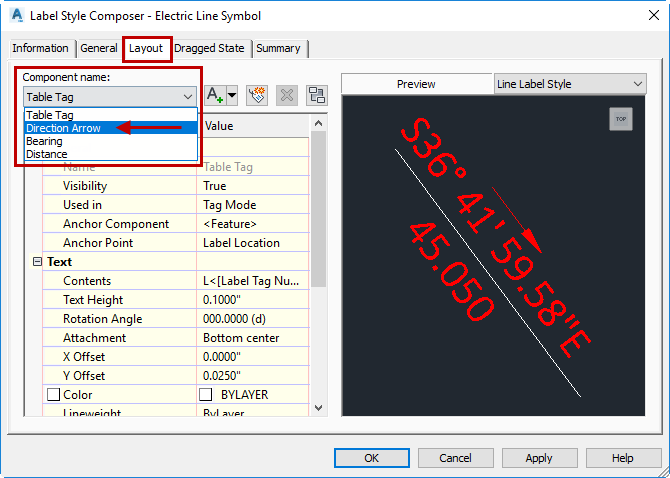
Task: Select the Rotation Angle property label
Action: pyautogui.click(x=103, y=319)
